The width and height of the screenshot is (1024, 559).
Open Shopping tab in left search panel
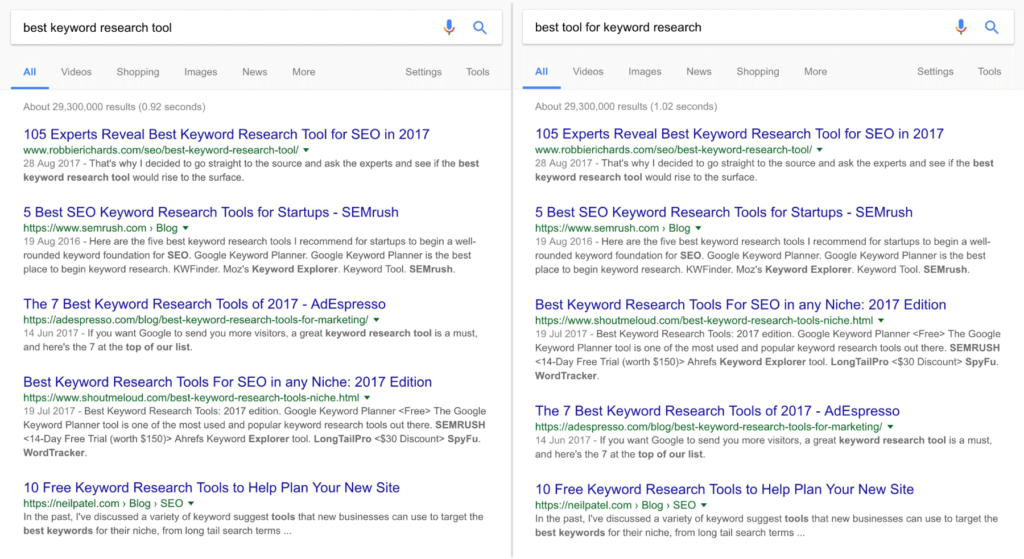137,72
